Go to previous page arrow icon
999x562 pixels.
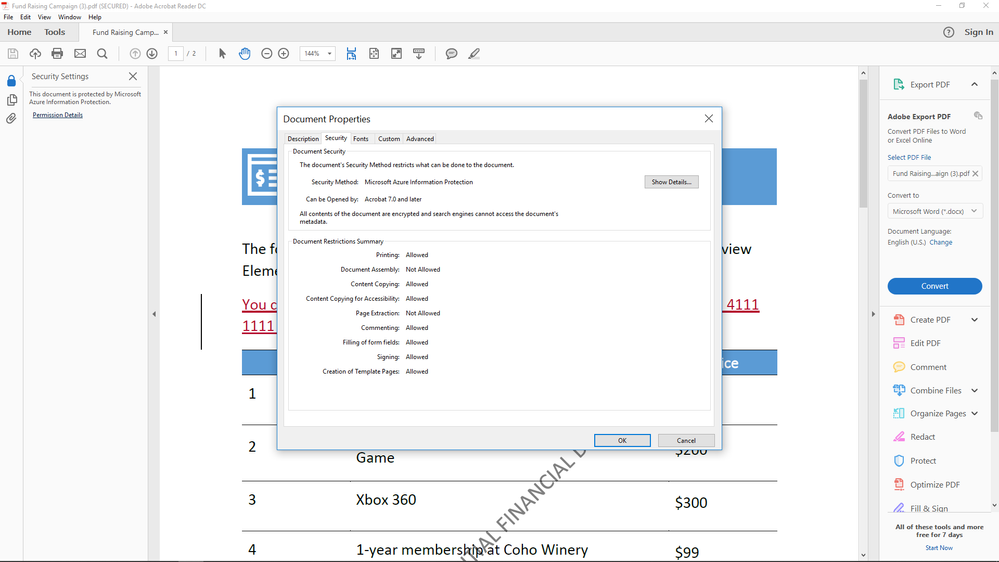click(x=135, y=54)
